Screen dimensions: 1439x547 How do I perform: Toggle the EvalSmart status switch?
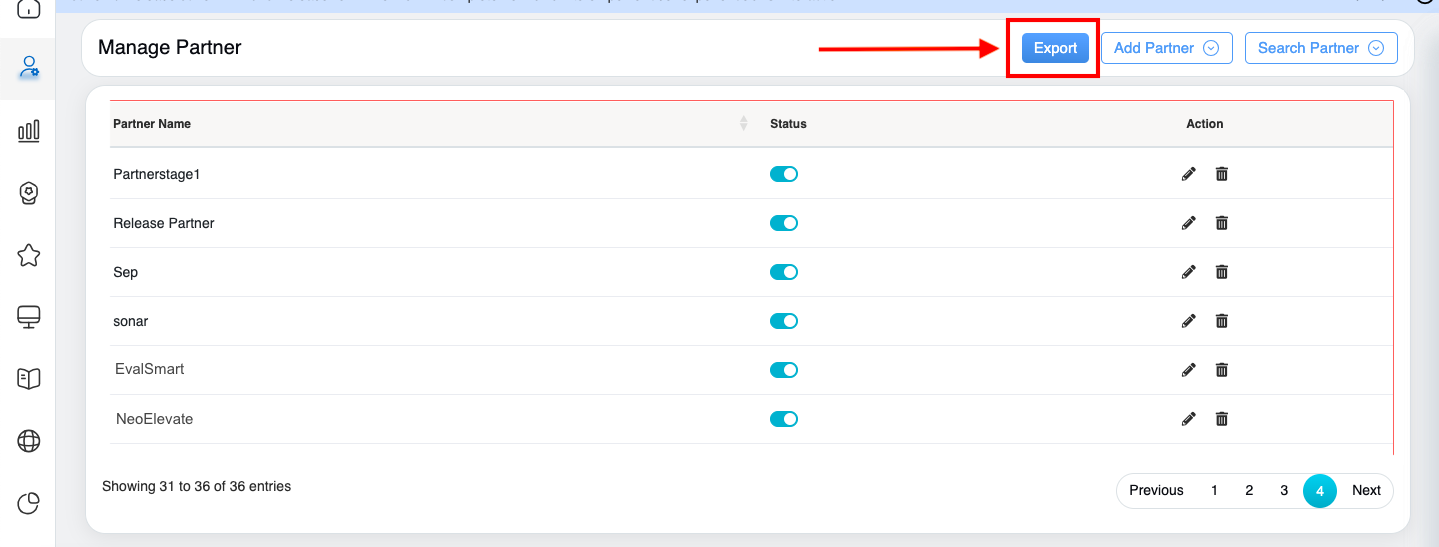[783, 370]
